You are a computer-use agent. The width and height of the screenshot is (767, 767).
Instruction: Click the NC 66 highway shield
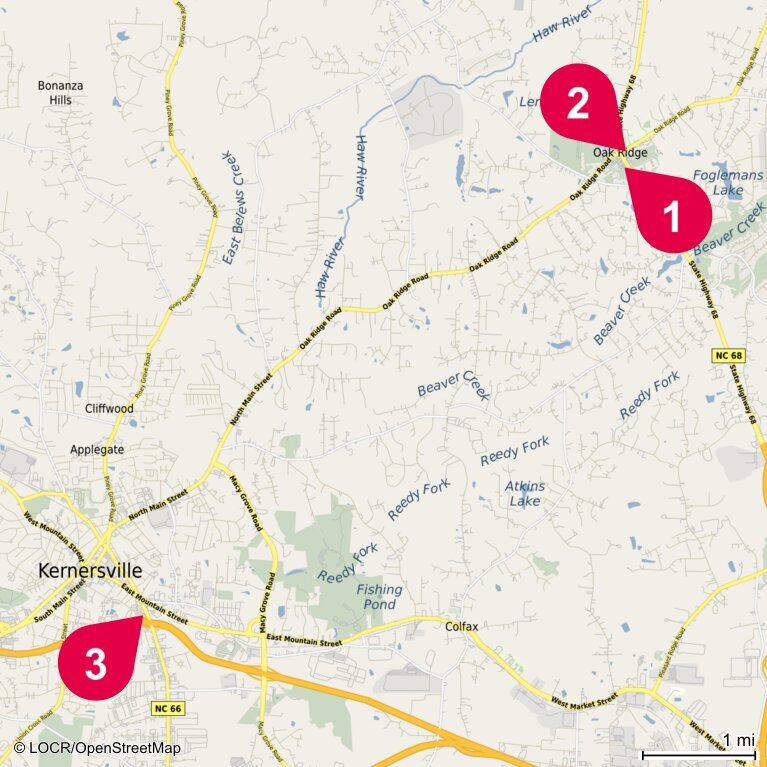pyautogui.click(x=168, y=708)
